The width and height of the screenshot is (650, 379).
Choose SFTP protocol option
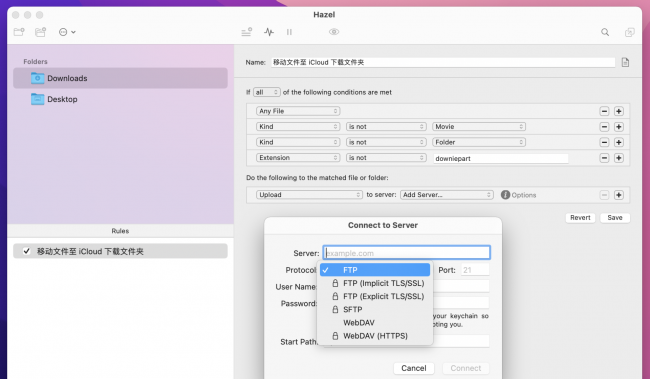coord(375,310)
